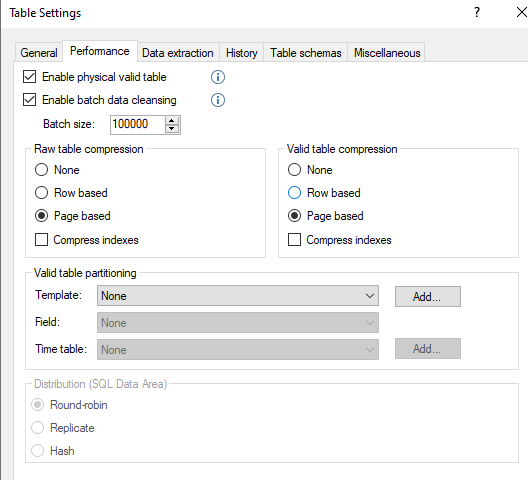This screenshot has width=528, height=480.
Task: Uncheck Enable physical valid table
Action: [x=30, y=77]
